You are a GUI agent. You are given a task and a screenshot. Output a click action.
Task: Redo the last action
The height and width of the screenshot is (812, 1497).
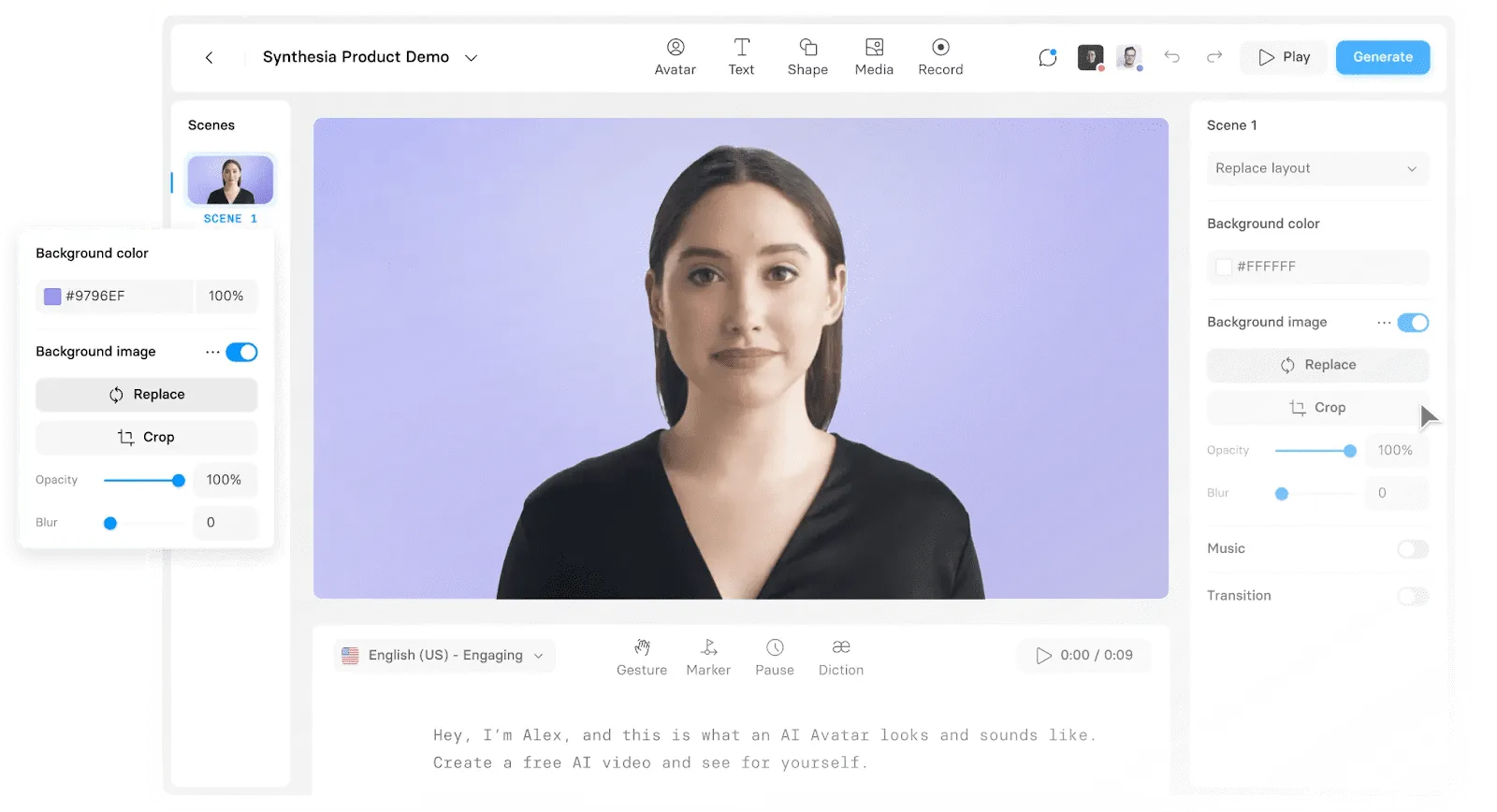1214,57
